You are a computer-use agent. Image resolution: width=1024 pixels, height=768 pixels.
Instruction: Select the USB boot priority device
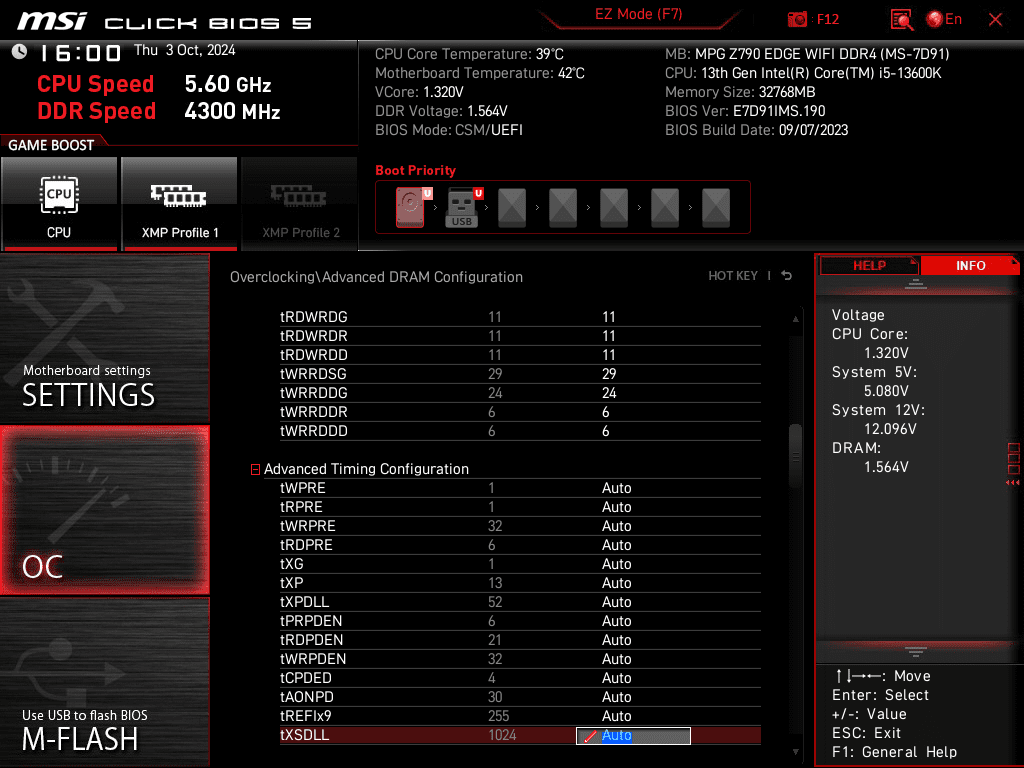tap(462, 207)
